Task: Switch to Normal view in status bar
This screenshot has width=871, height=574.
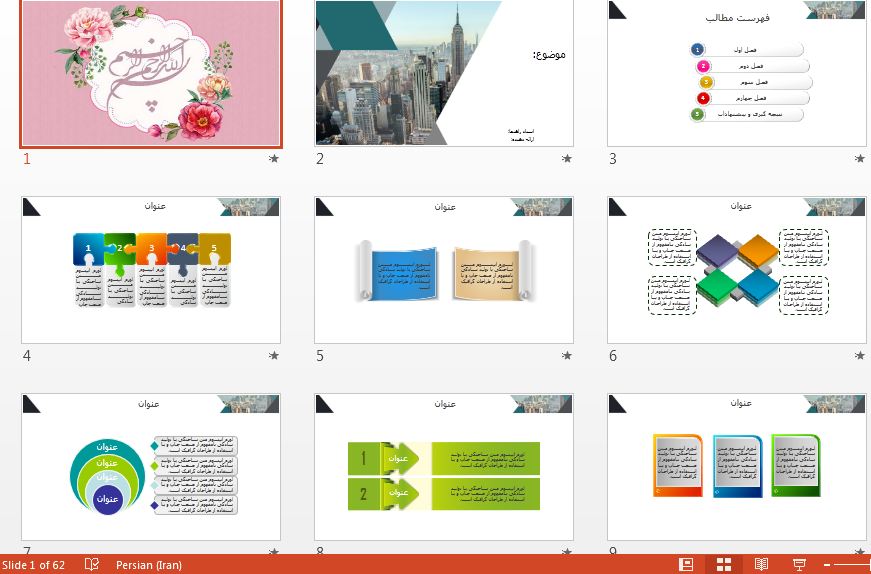Action: 686,565
